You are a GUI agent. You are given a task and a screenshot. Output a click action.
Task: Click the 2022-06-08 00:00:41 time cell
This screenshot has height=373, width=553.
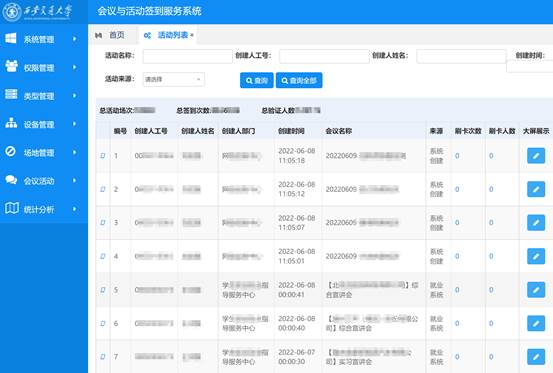[x=296, y=289]
